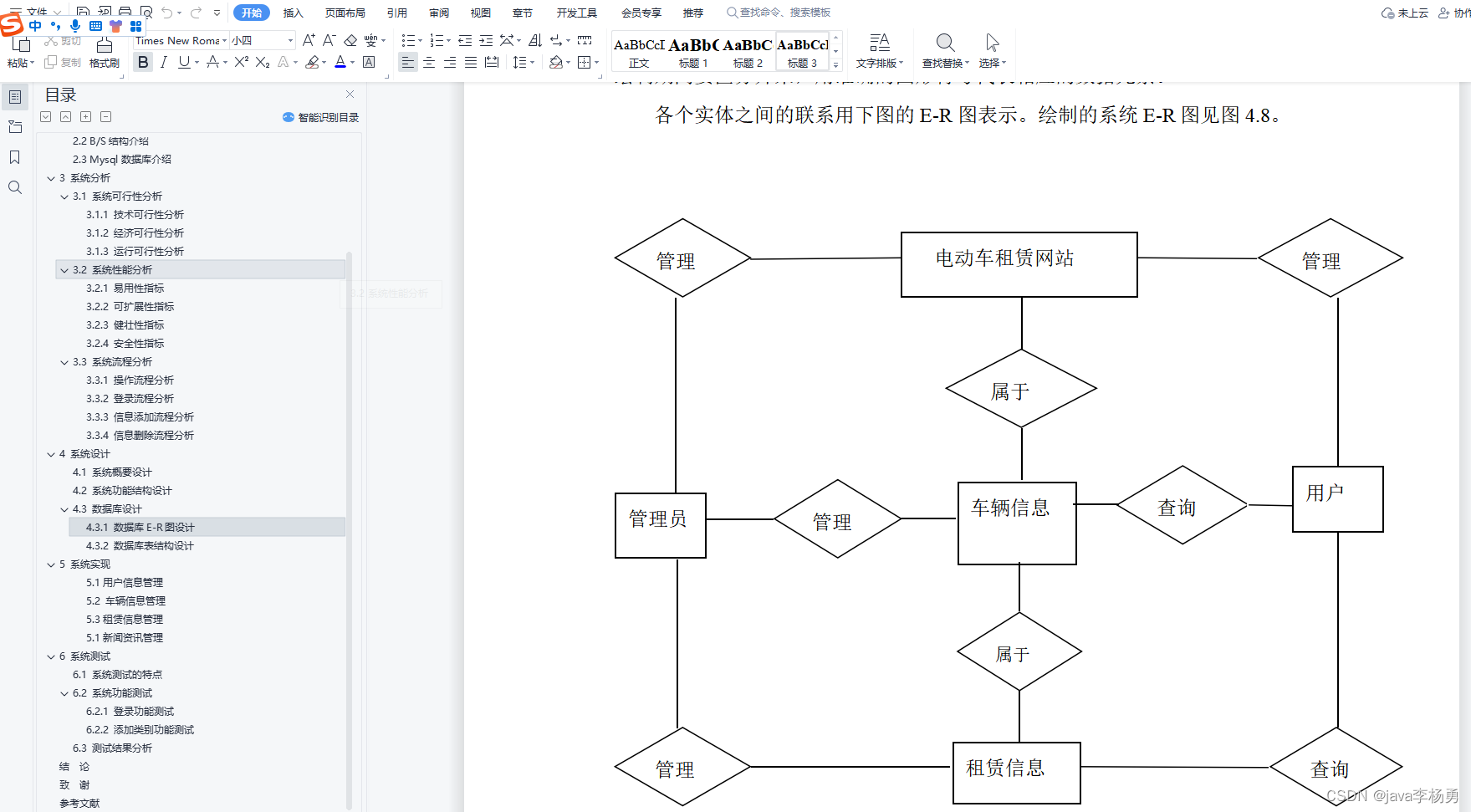Image resolution: width=1471 pixels, height=812 pixels.
Task: Paste clipboard contents
Action: [x=20, y=52]
